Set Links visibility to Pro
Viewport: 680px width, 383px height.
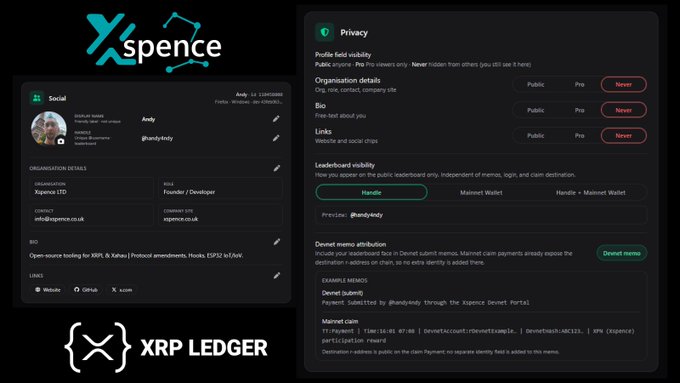pos(579,136)
